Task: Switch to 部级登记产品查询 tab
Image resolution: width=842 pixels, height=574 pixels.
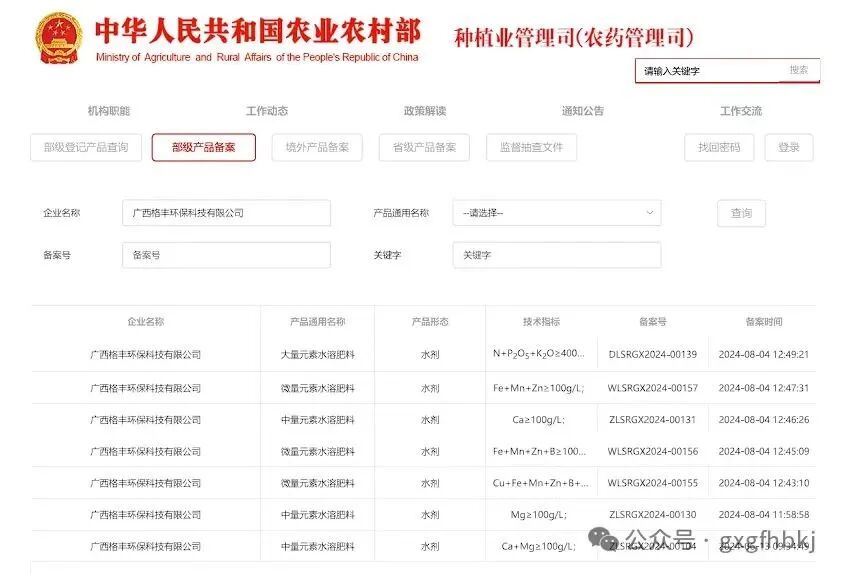Action: pos(86,147)
